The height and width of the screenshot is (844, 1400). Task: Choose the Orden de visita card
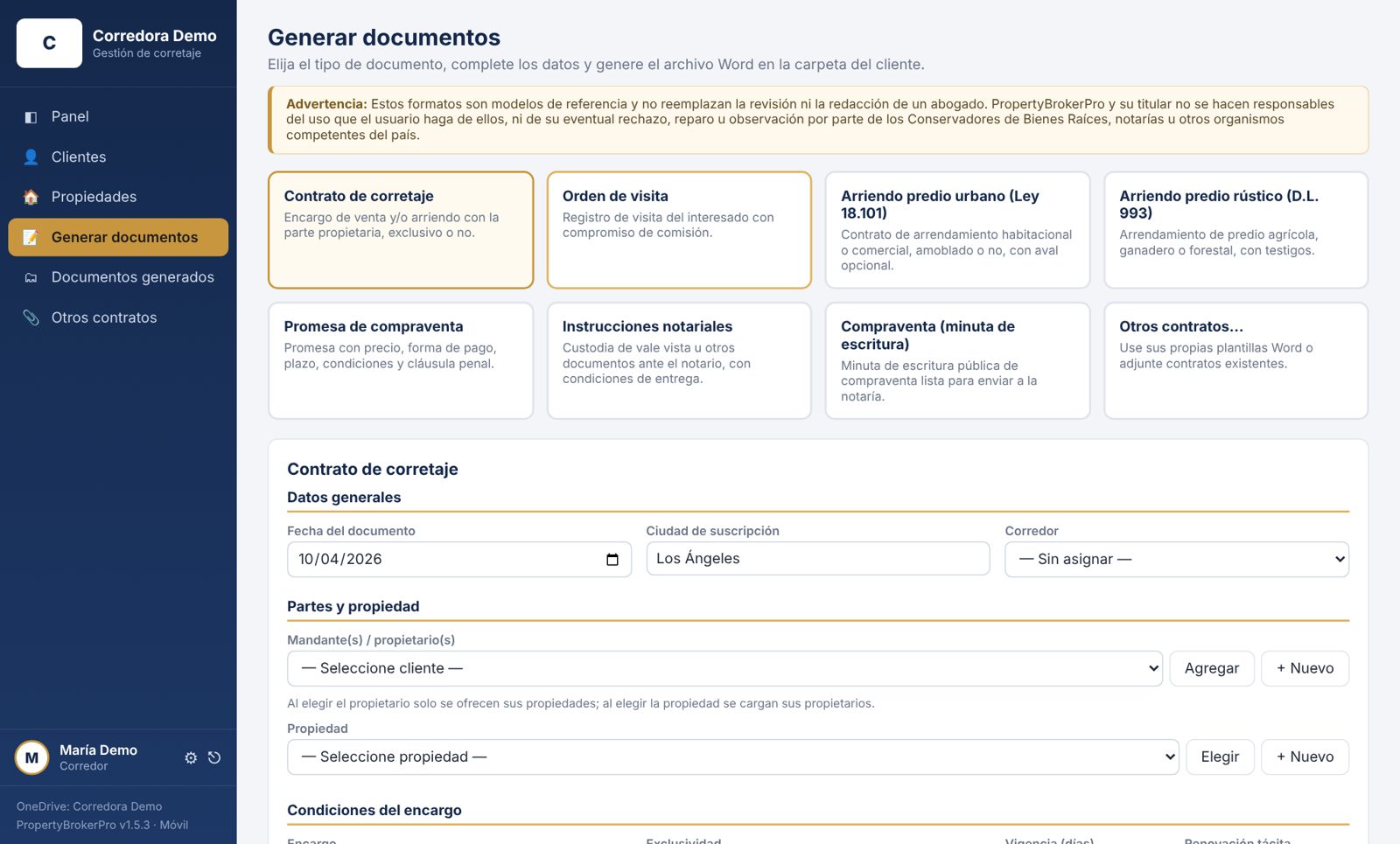click(x=679, y=230)
